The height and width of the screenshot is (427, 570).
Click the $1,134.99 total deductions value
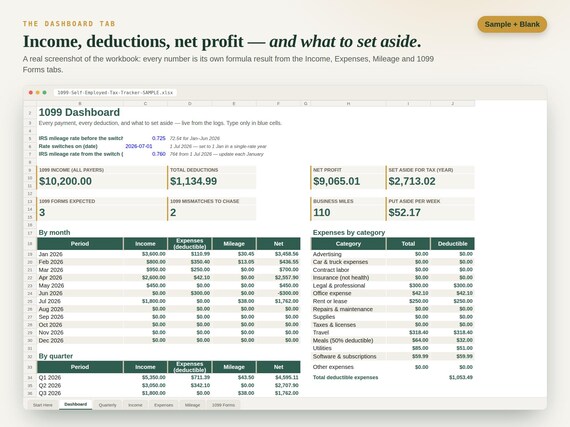tap(193, 181)
